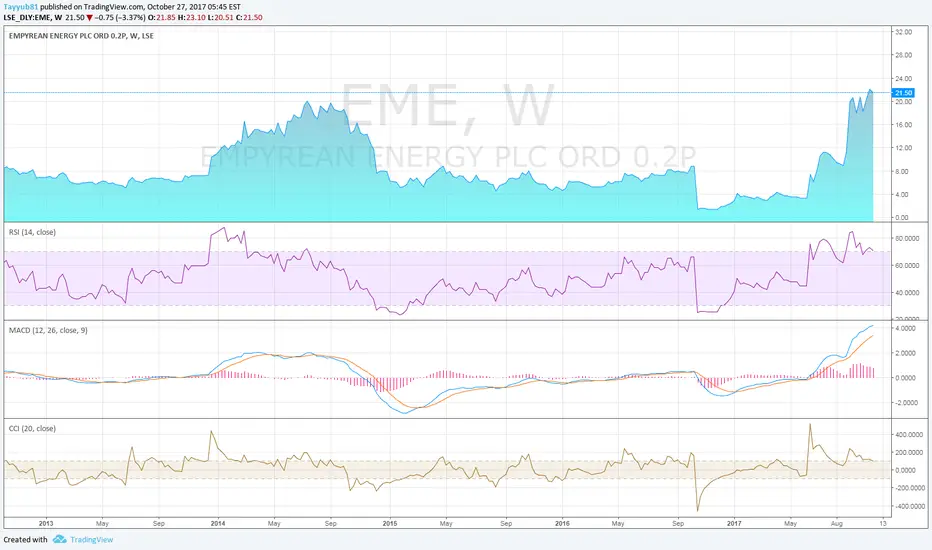The image size is (932, 550).
Task: Open the TradingView link beside 'Created with'
Action: tap(92, 539)
